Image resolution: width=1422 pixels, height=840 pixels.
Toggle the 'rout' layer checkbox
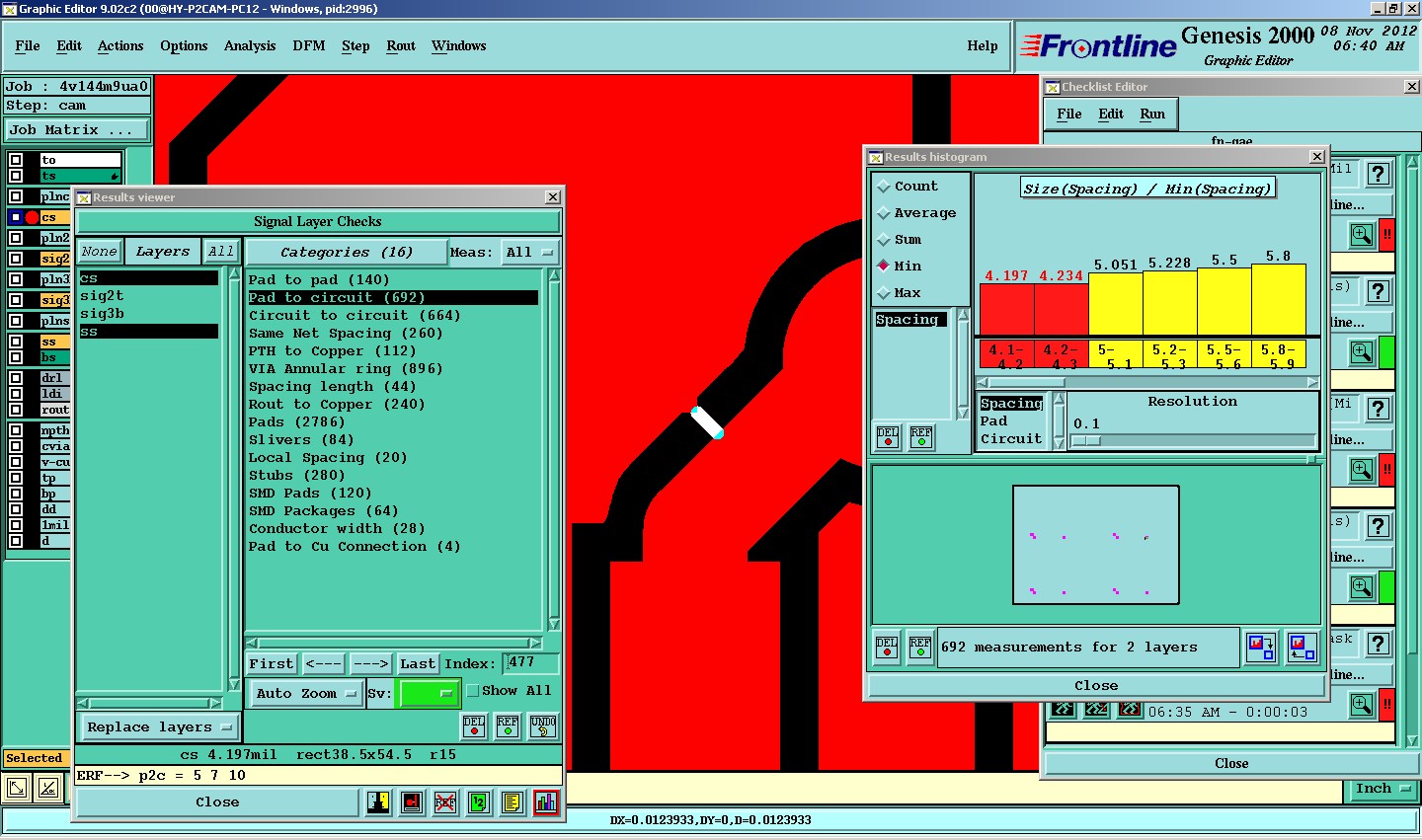16,410
